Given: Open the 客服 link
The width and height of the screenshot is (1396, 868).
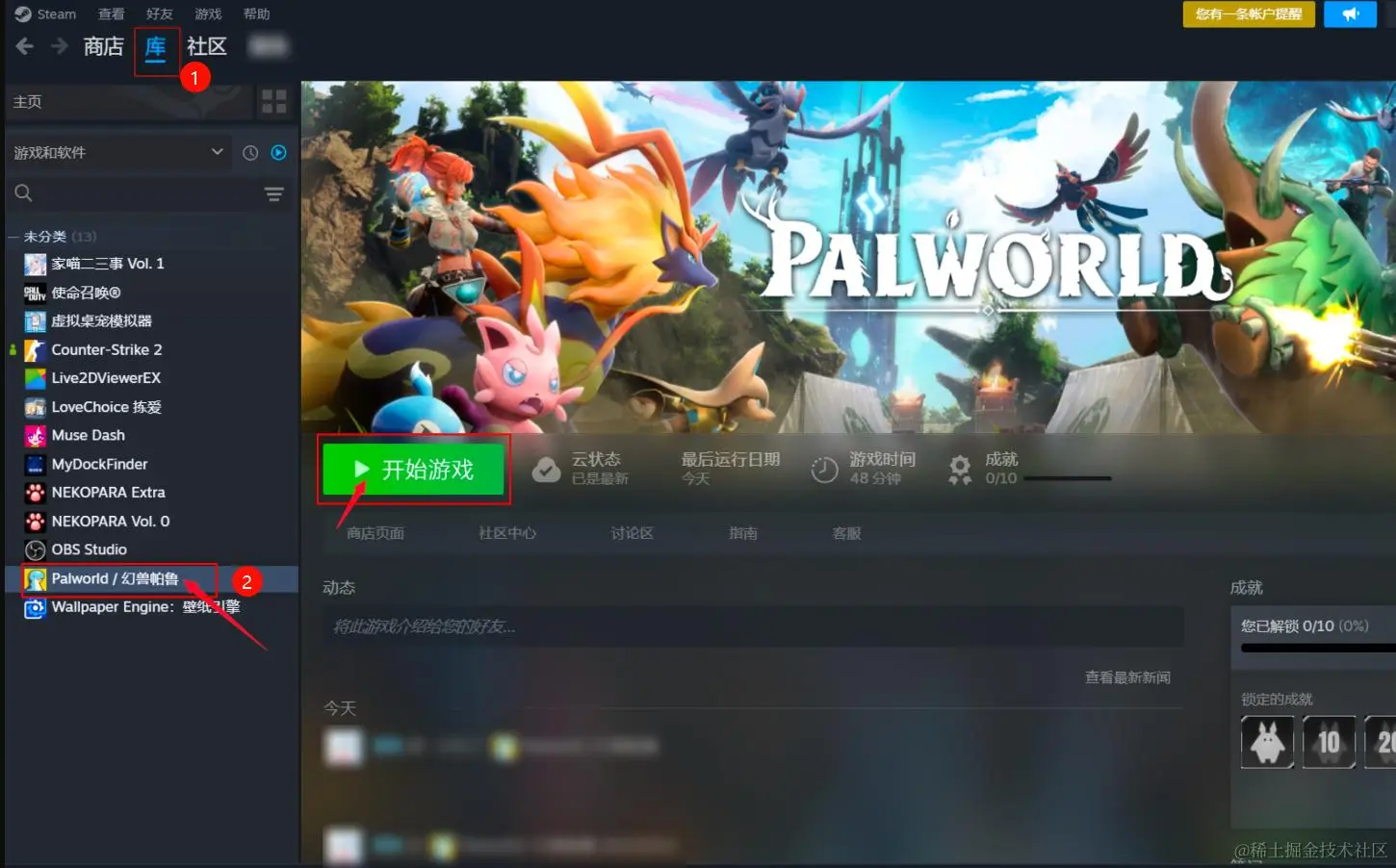Looking at the screenshot, I should [847, 533].
